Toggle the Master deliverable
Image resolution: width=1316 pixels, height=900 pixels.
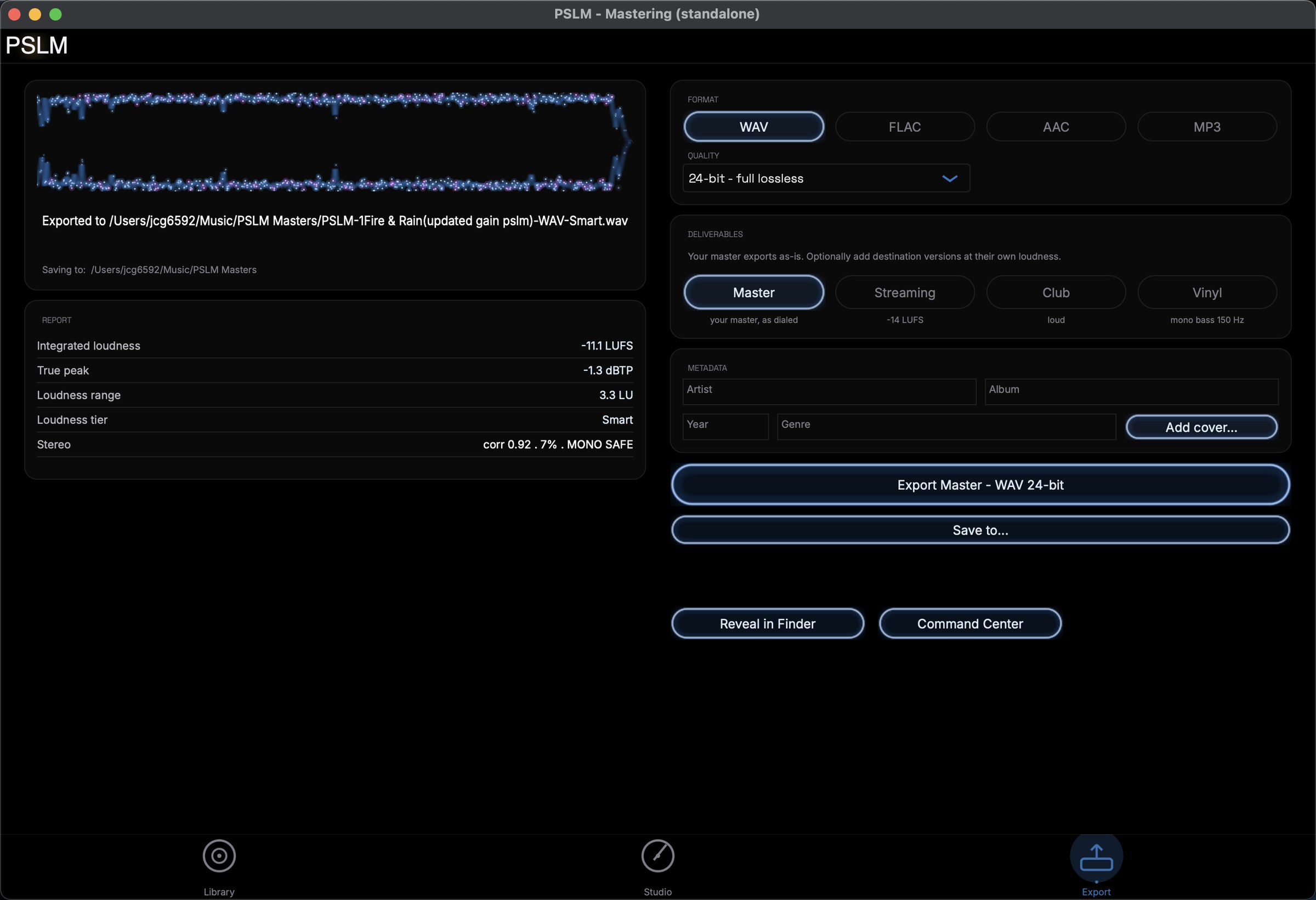pyautogui.click(x=754, y=292)
